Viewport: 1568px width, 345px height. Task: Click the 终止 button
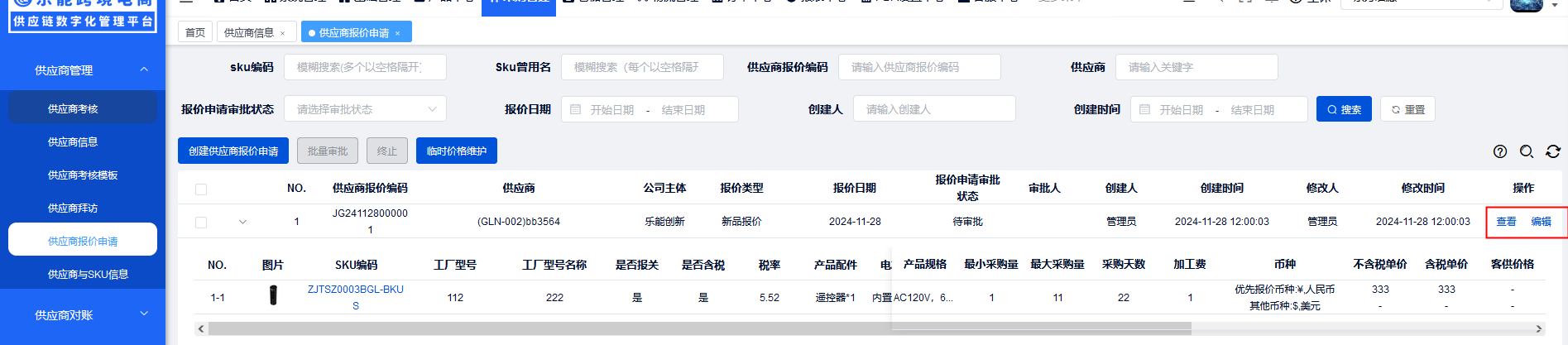pos(387,151)
